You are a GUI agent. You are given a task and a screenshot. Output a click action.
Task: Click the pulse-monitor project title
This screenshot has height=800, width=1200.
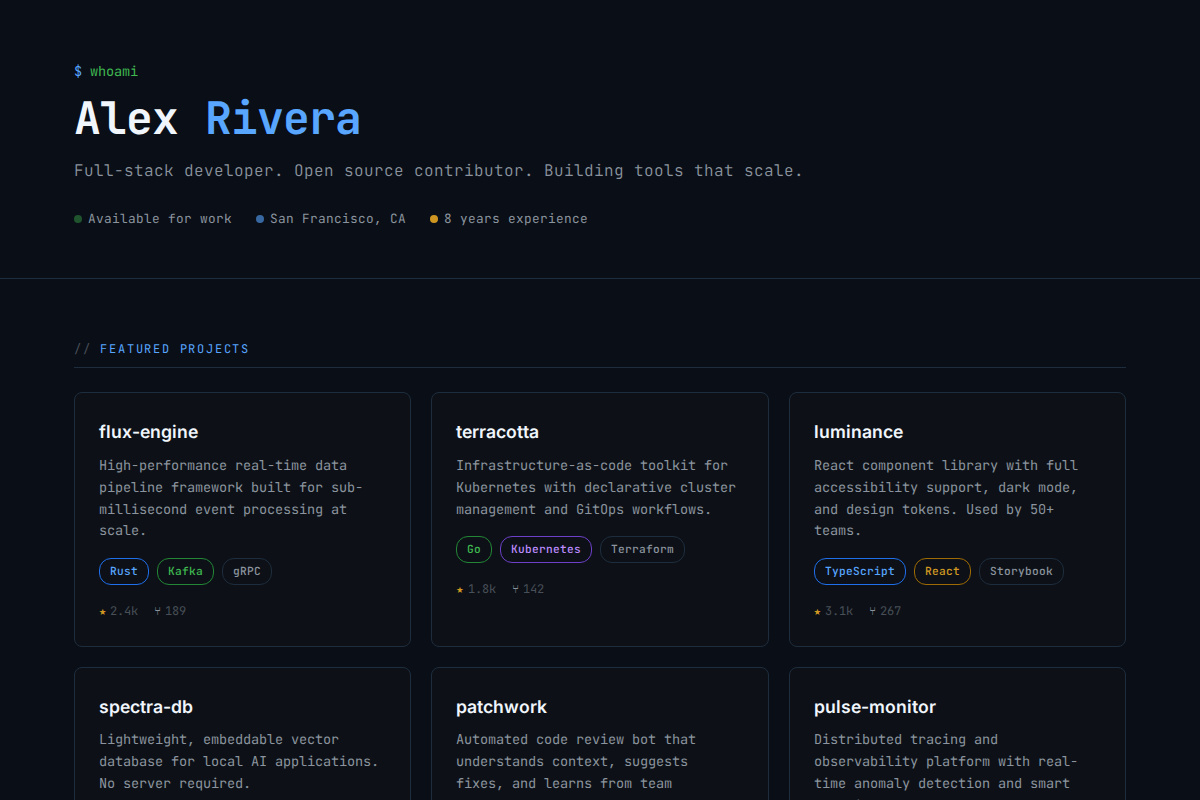875,707
